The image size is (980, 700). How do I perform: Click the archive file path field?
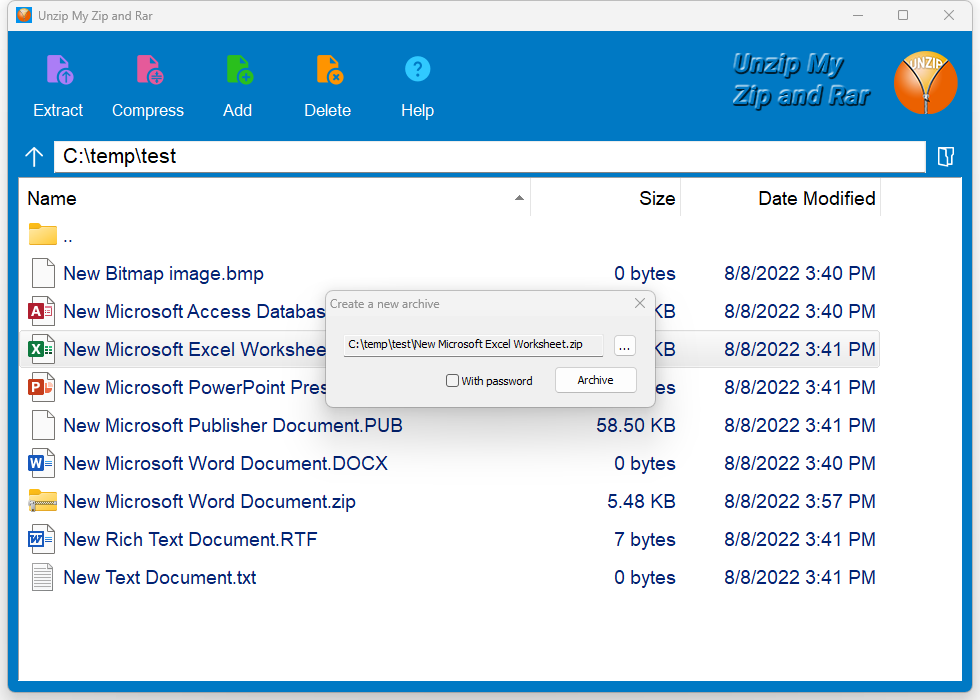coord(473,345)
